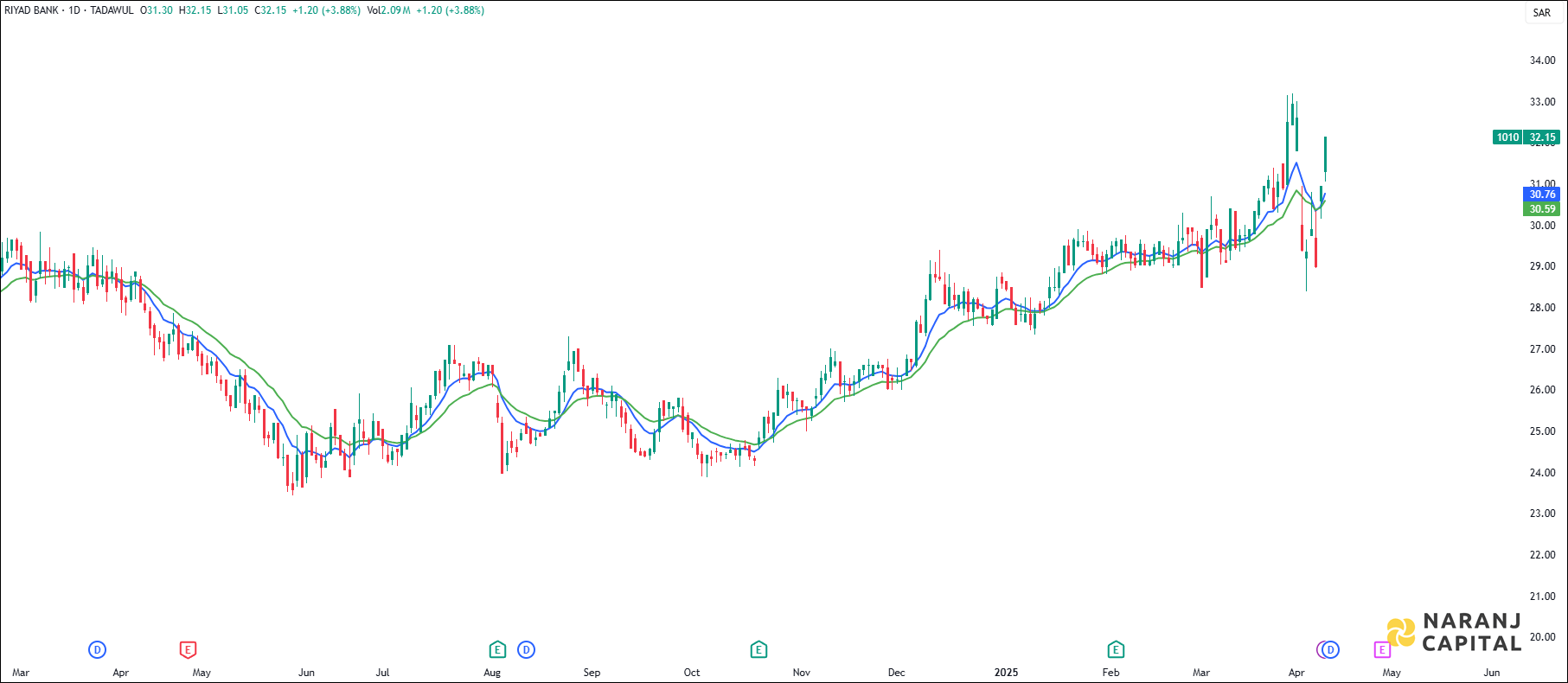Click the Jul label on time axis
The image size is (1568, 683).
pos(382,673)
